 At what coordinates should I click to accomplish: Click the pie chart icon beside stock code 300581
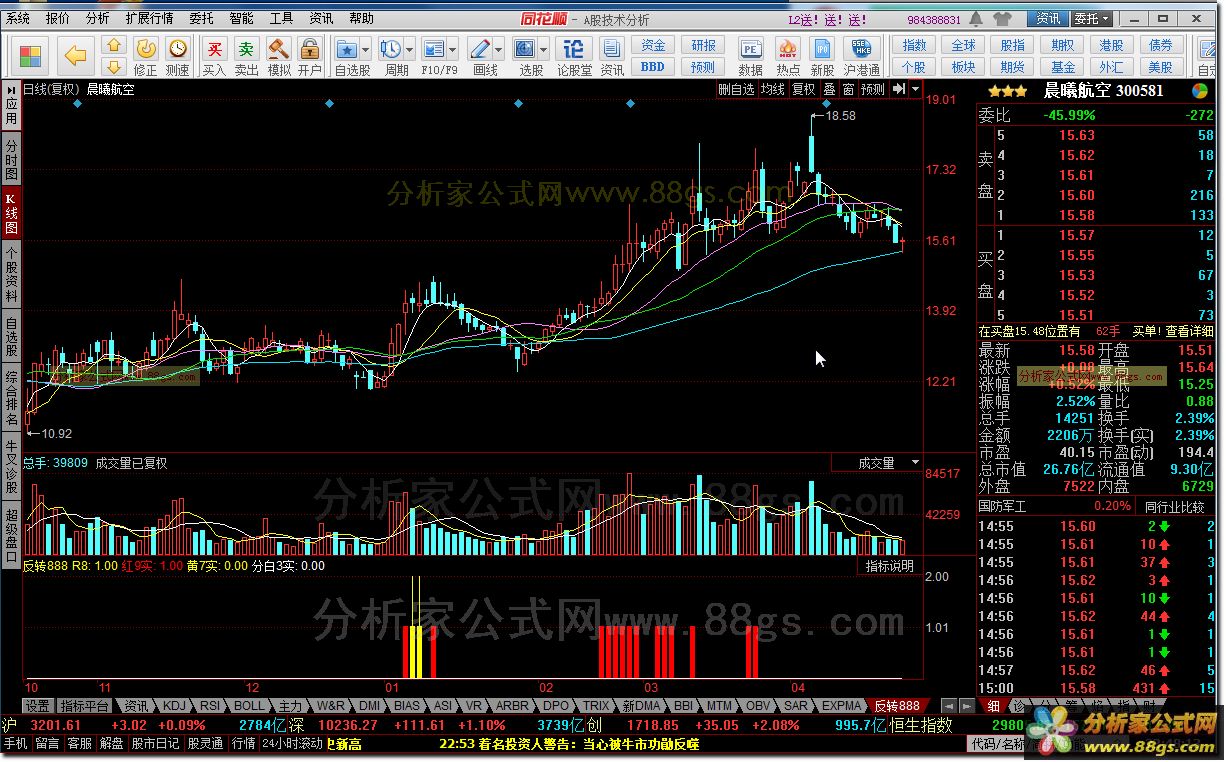(1199, 90)
